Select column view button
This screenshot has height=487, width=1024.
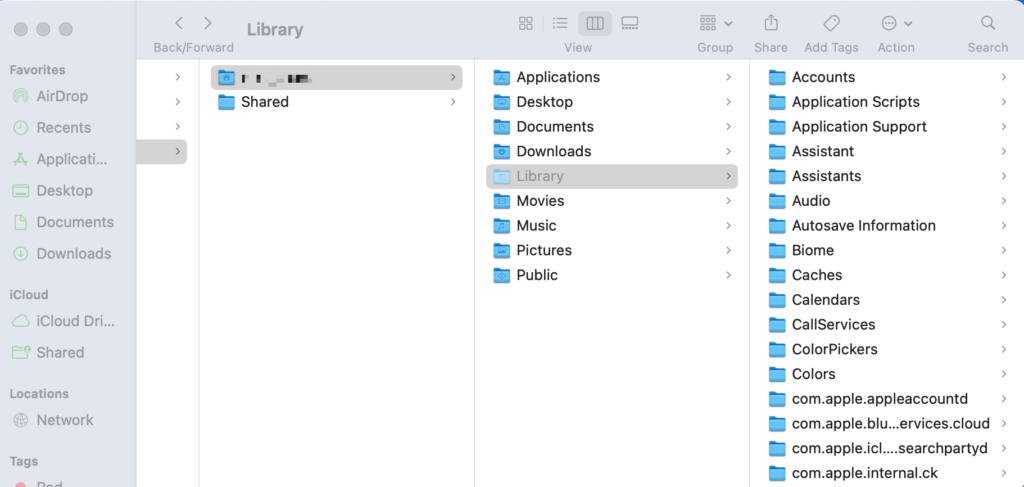595,23
